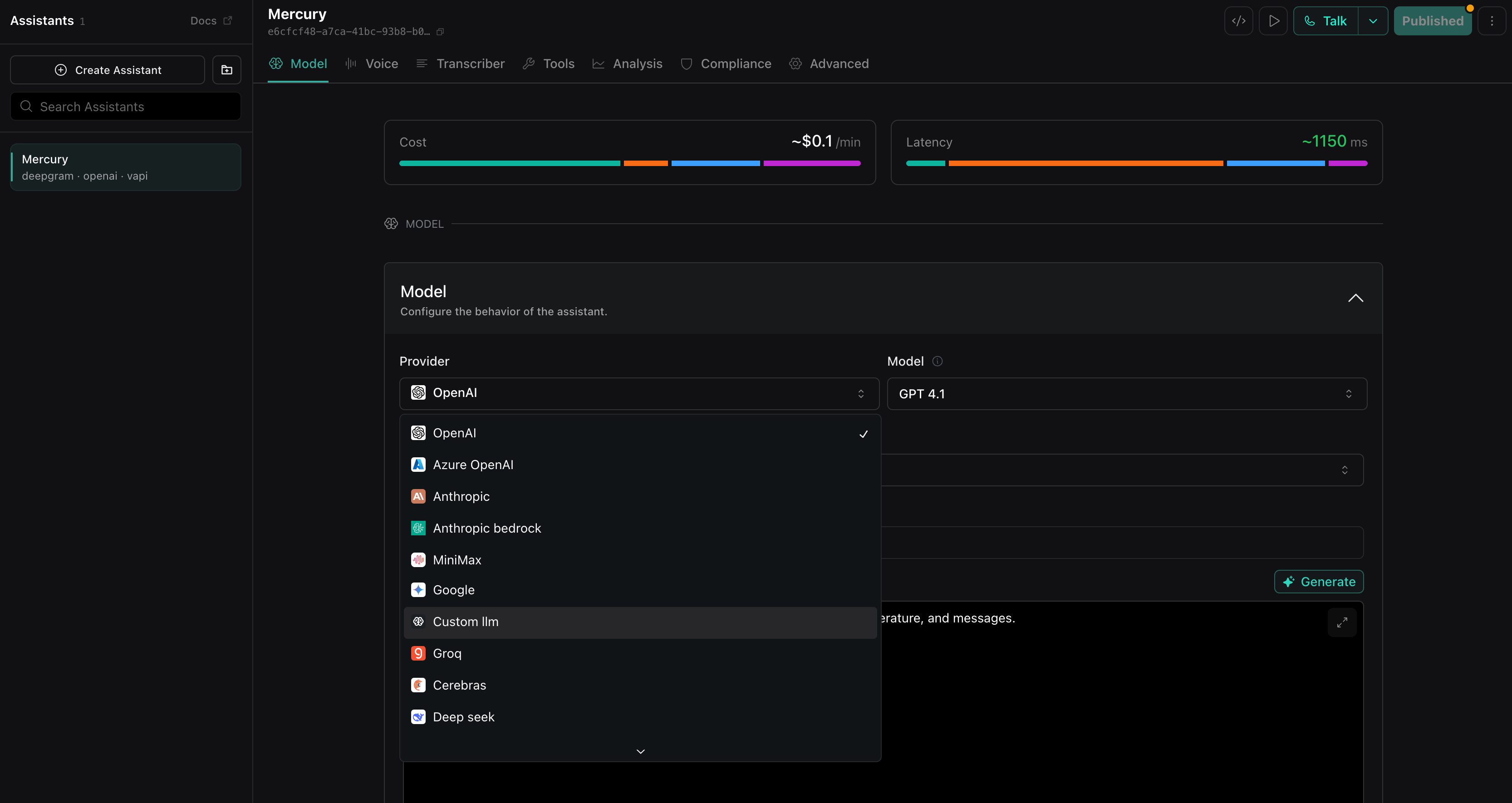Click the ~$0.1 /min cost value

(x=825, y=142)
